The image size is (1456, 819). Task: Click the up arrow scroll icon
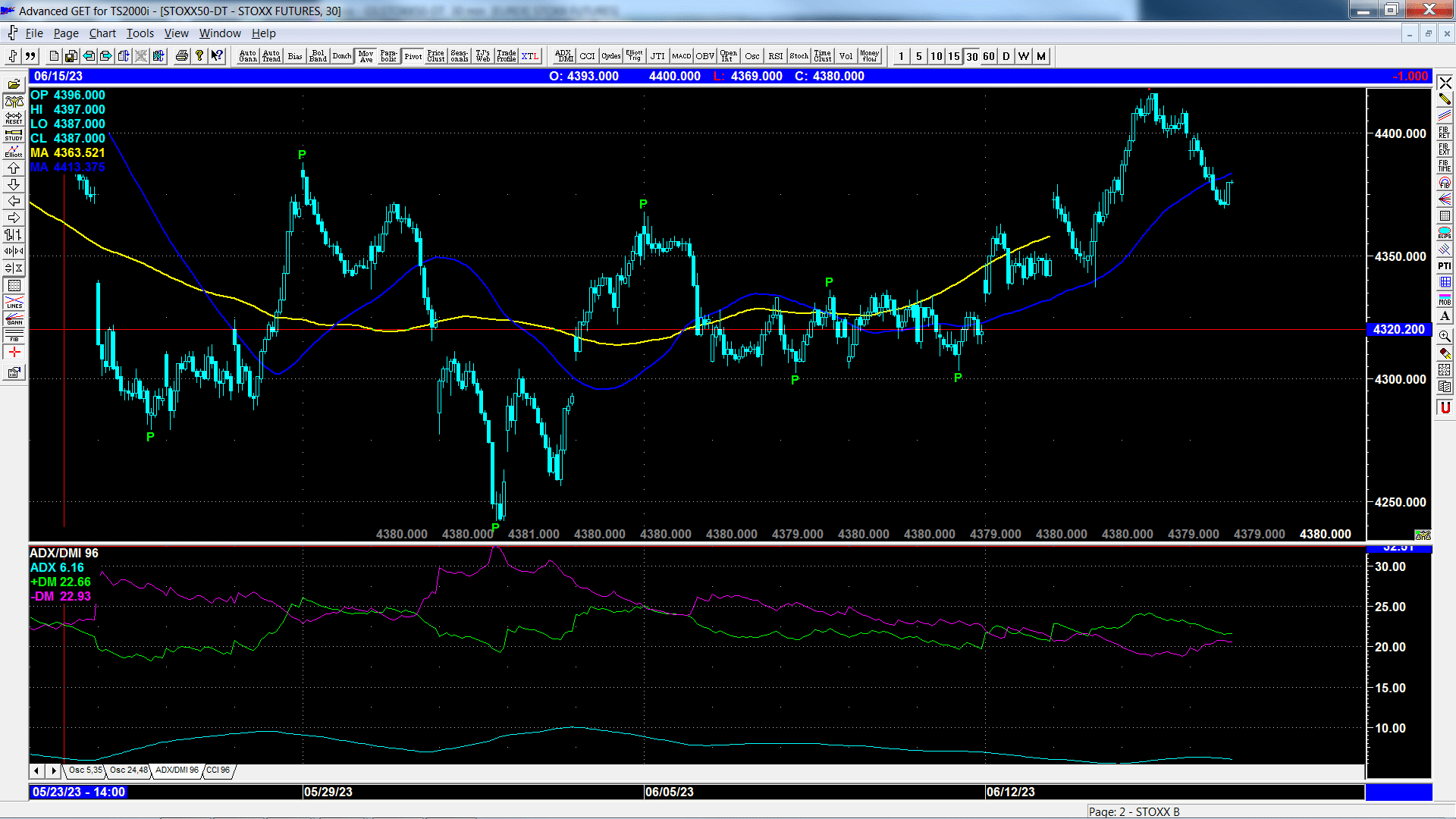pos(14,168)
